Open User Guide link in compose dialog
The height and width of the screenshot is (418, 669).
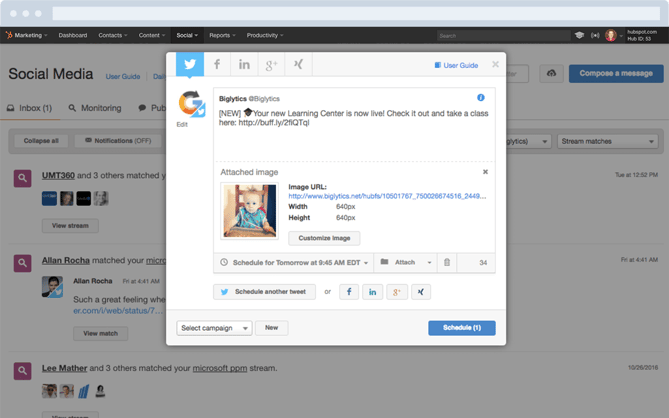point(456,65)
